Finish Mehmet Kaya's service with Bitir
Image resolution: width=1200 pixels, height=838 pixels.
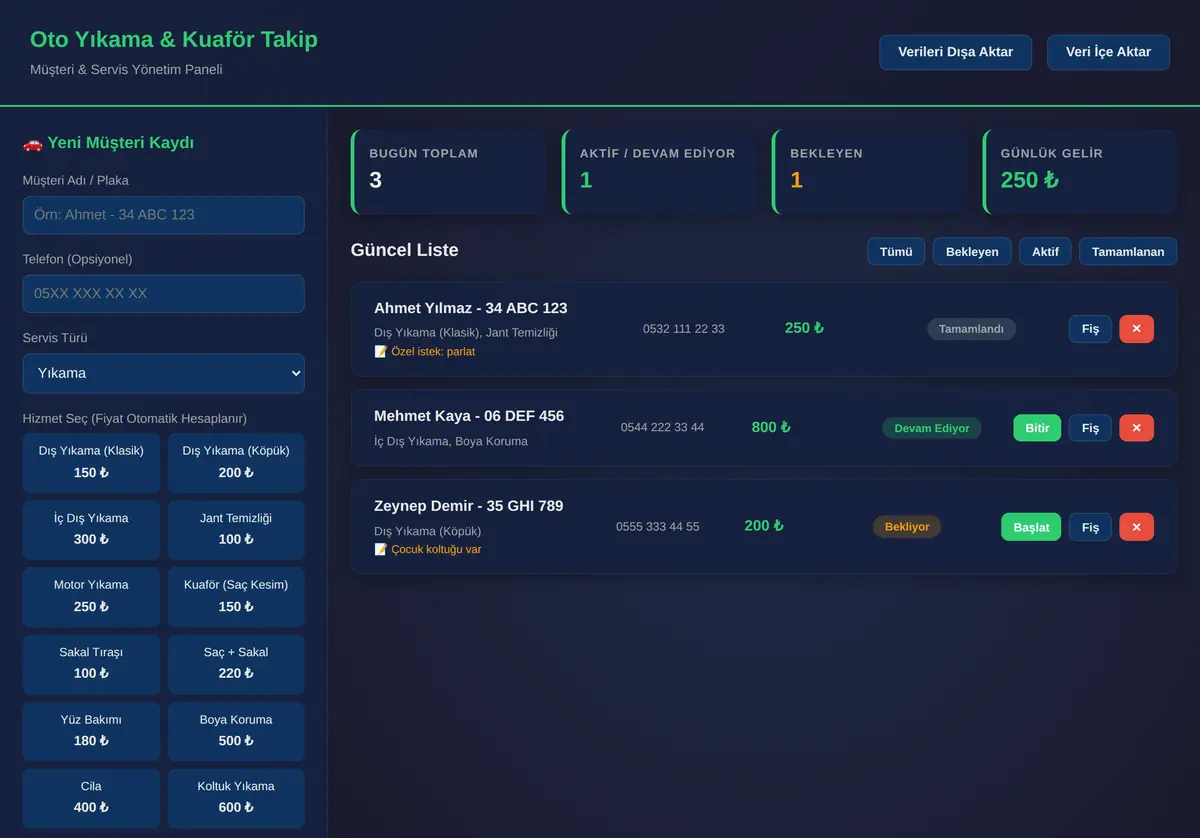[1037, 428]
